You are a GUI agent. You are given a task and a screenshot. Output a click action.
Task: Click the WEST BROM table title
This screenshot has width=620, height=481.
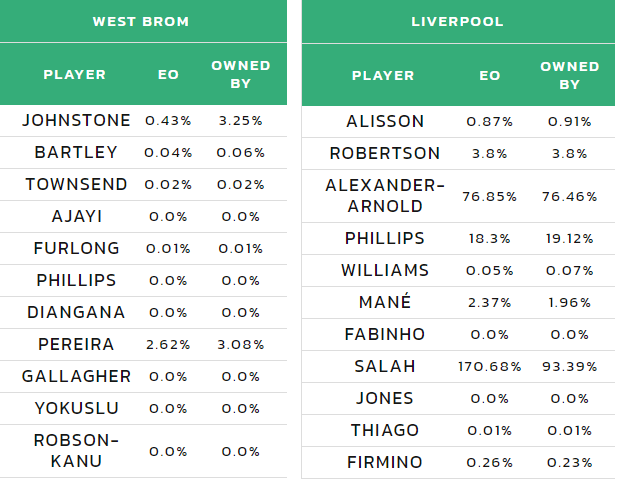tap(141, 21)
